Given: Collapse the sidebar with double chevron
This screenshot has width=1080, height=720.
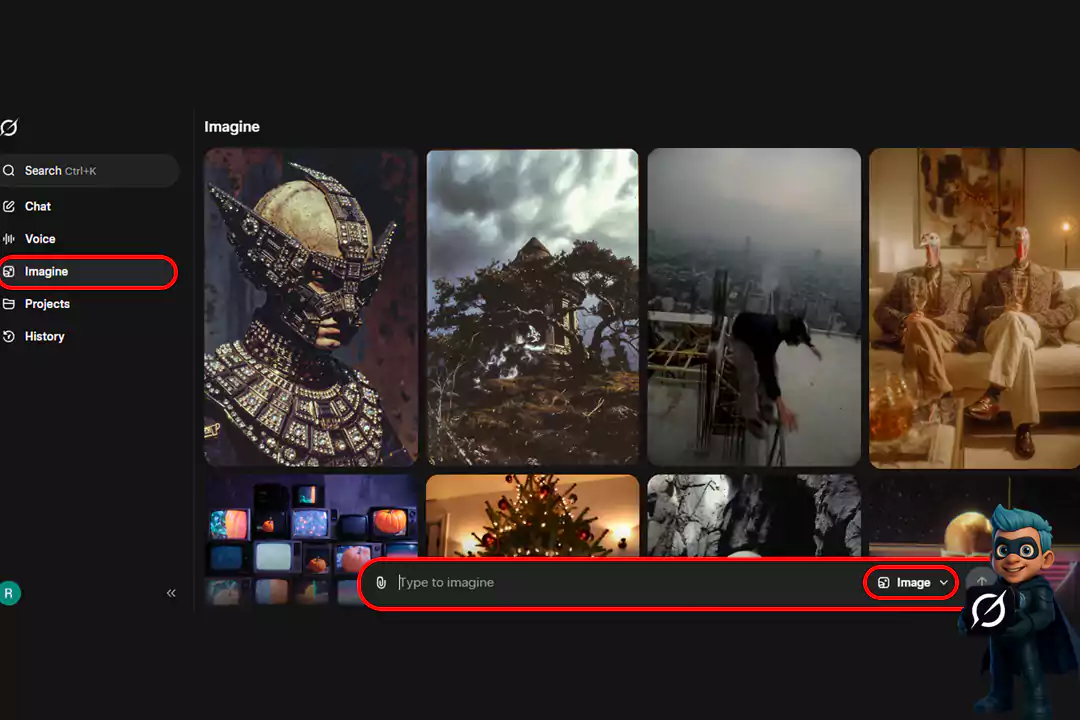Looking at the screenshot, I should [x=171, y=593].
